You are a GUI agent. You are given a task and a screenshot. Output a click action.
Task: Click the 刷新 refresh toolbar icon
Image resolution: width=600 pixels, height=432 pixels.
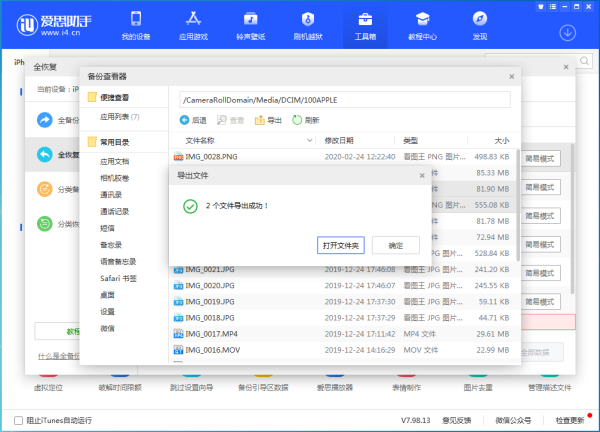306,120
